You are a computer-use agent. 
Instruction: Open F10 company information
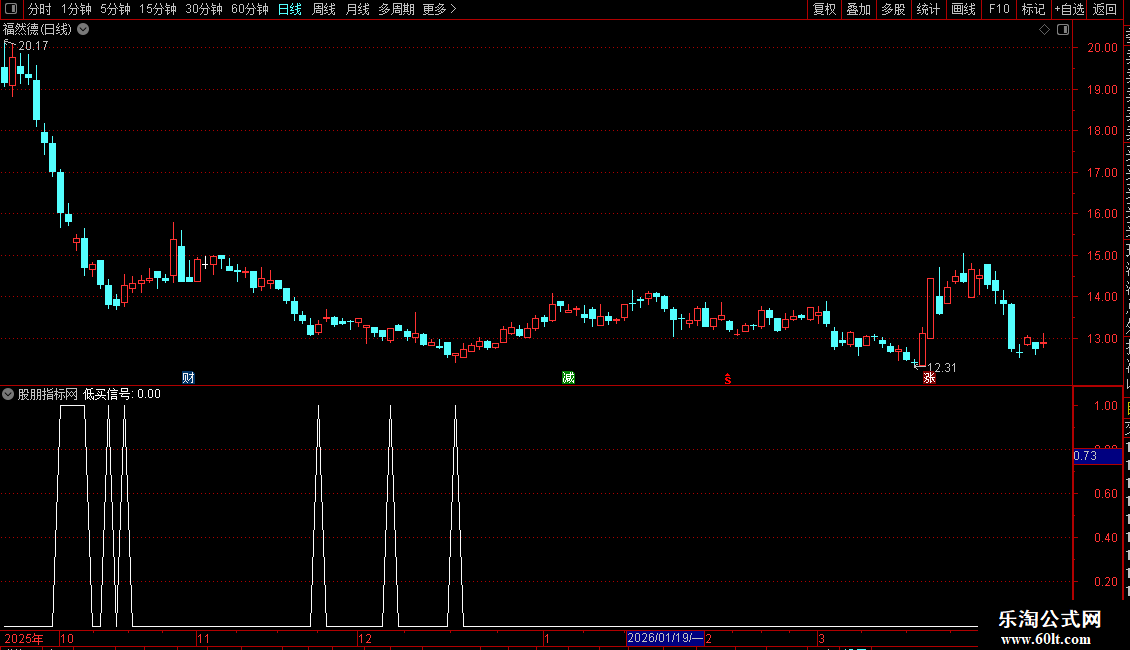click(x=999, y=9)
